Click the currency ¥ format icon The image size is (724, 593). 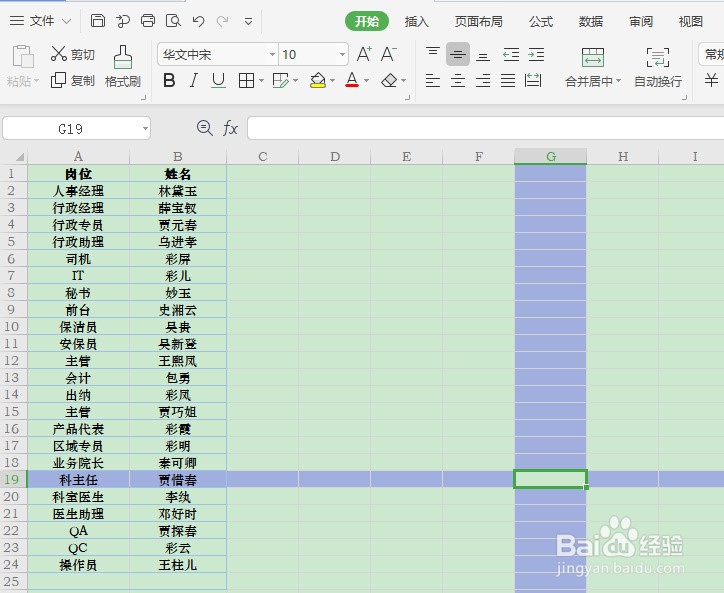(711, 80)
